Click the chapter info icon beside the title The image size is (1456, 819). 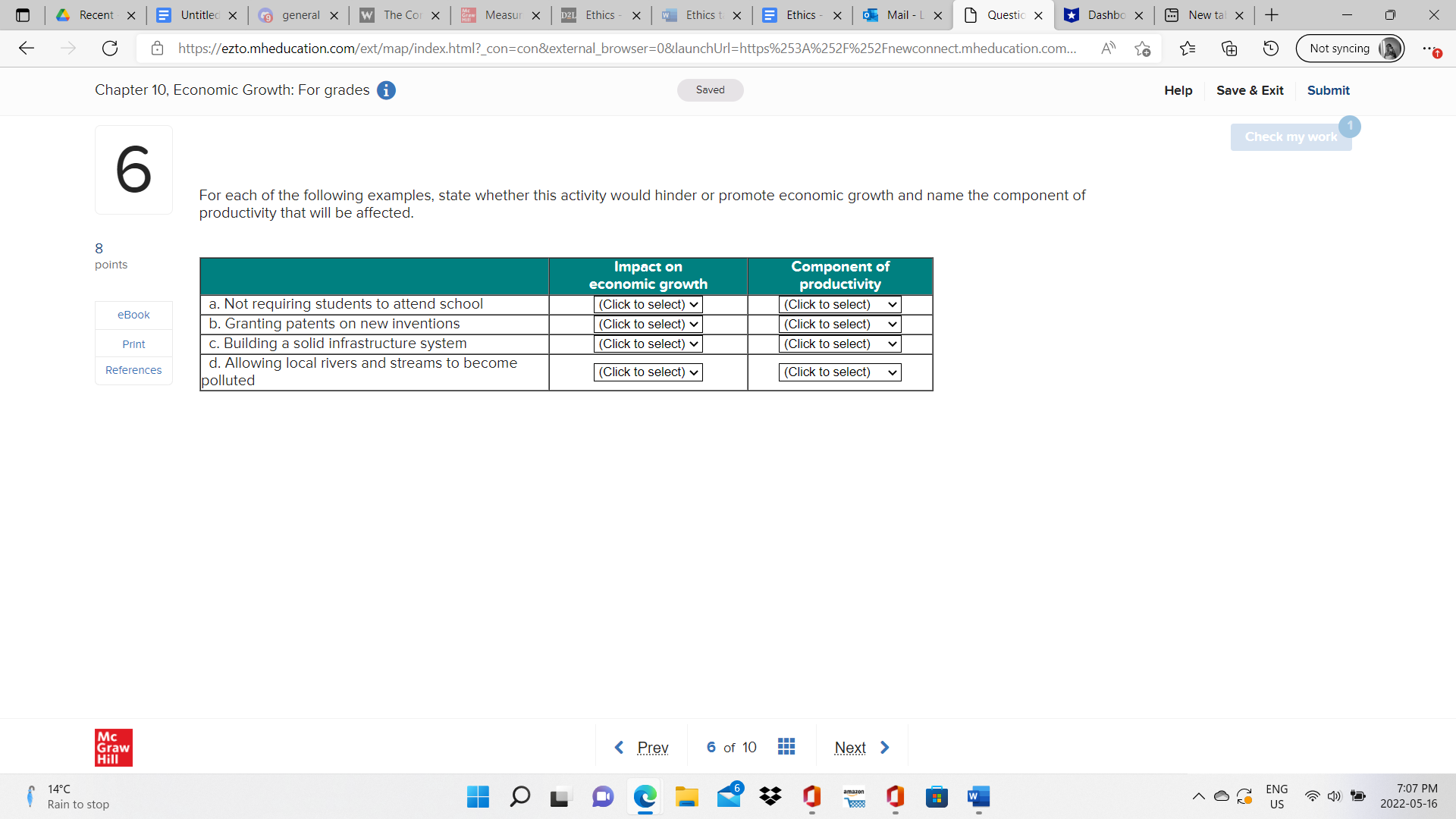[x=386, y=90]
